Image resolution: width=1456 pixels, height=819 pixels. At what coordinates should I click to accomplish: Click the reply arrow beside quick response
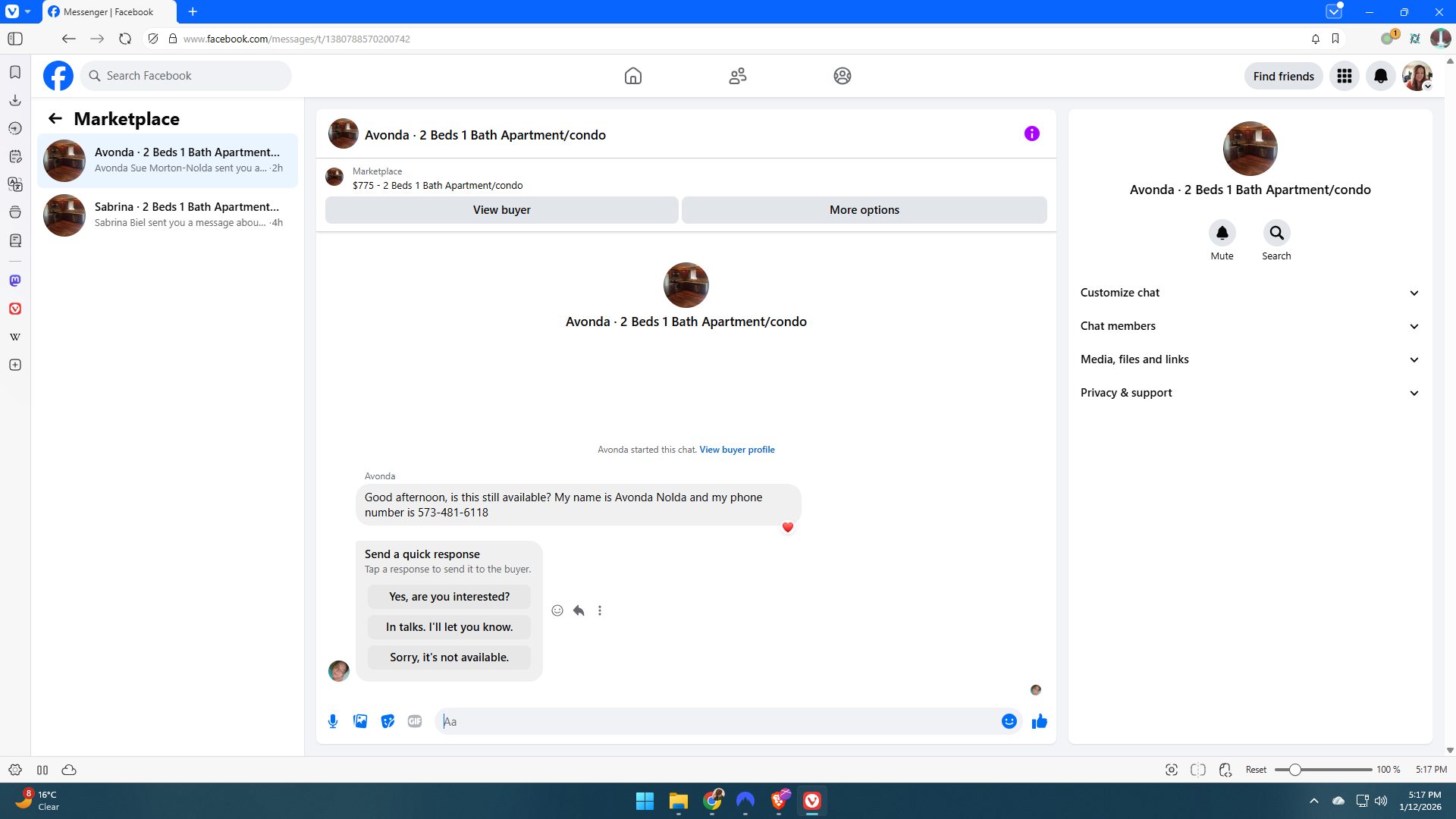(x=579, y=610)
